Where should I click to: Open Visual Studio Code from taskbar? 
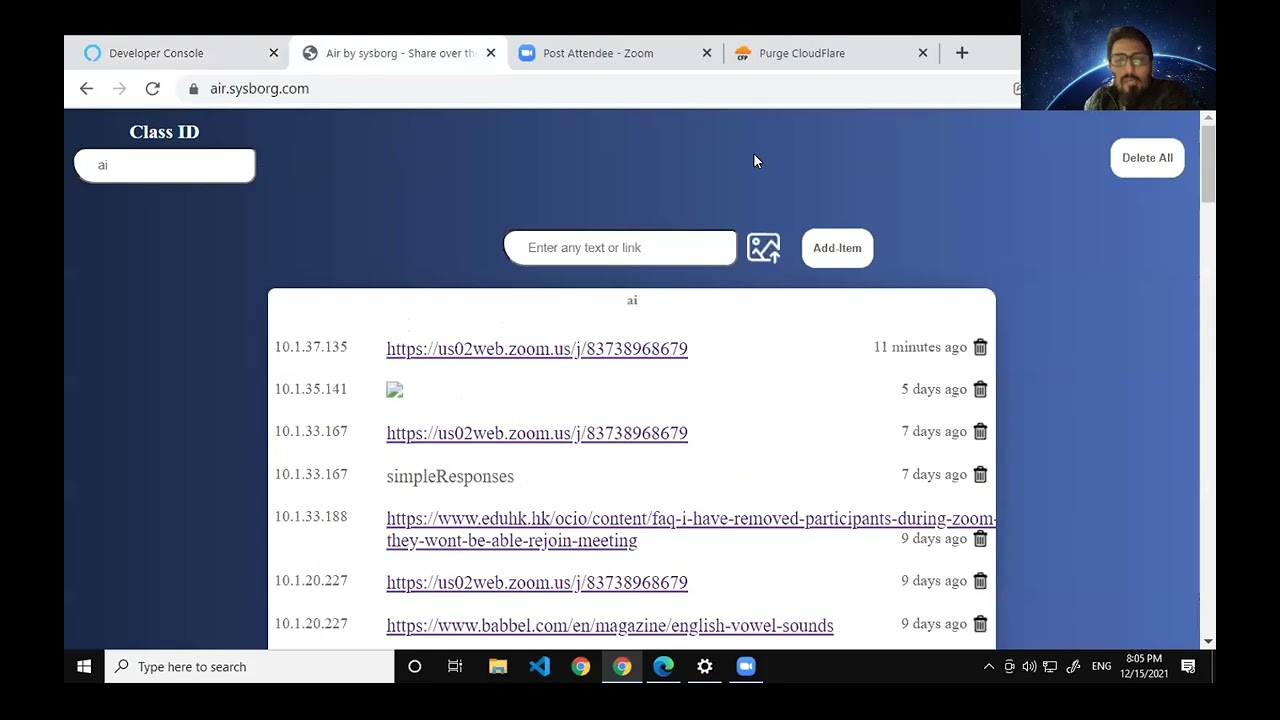coord(539,666)
